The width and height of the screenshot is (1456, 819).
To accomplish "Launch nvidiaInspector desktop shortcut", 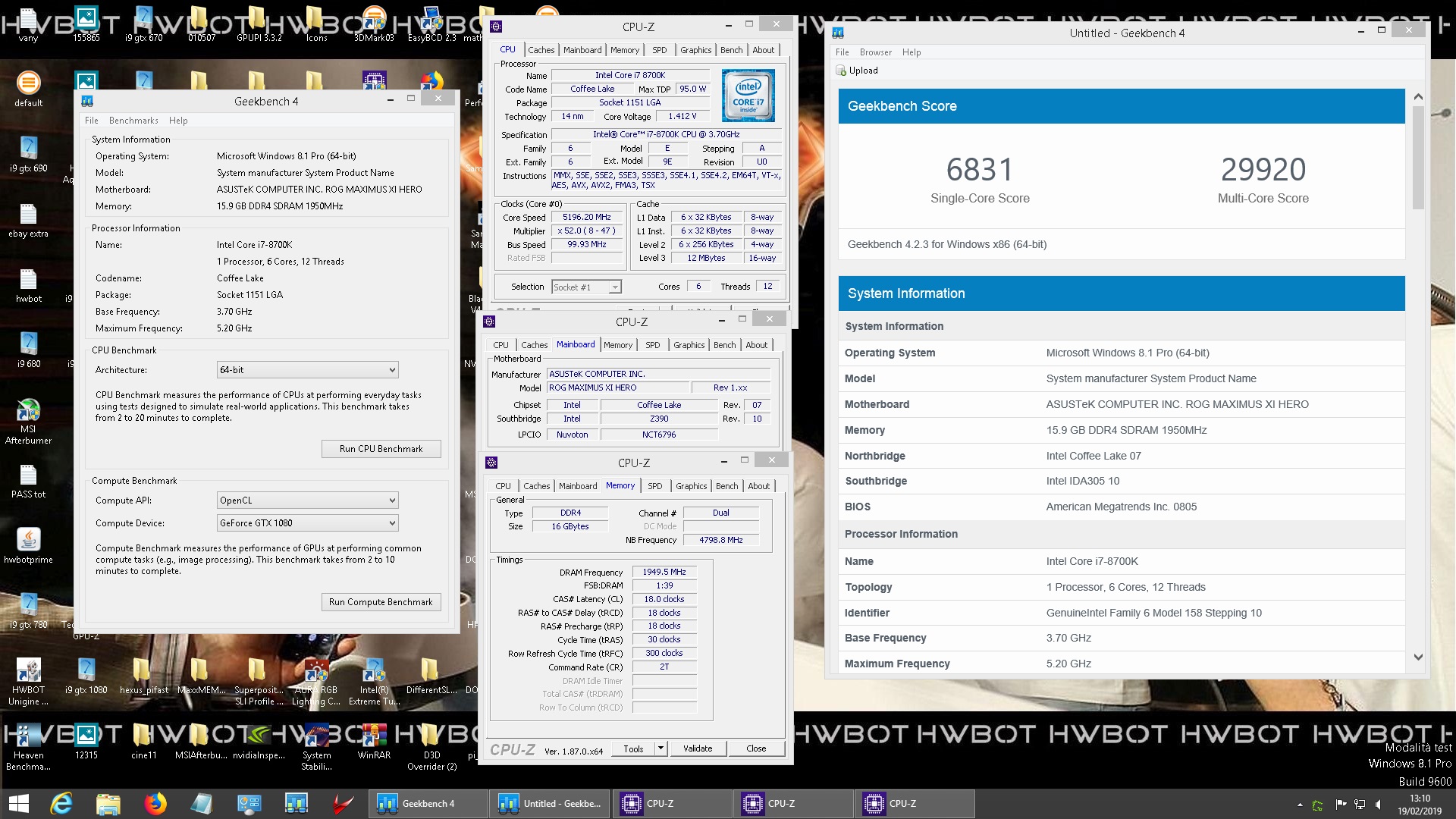I will [259, 742].
